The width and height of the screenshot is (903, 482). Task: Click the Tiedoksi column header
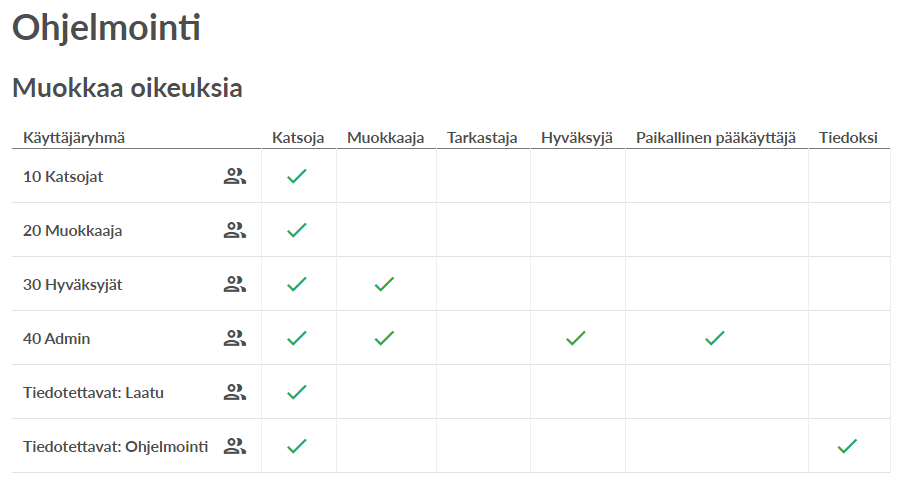(x=848, y=138)
